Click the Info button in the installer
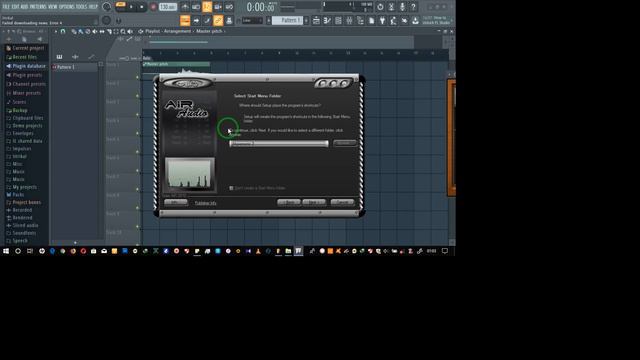 tap(176, 202)
